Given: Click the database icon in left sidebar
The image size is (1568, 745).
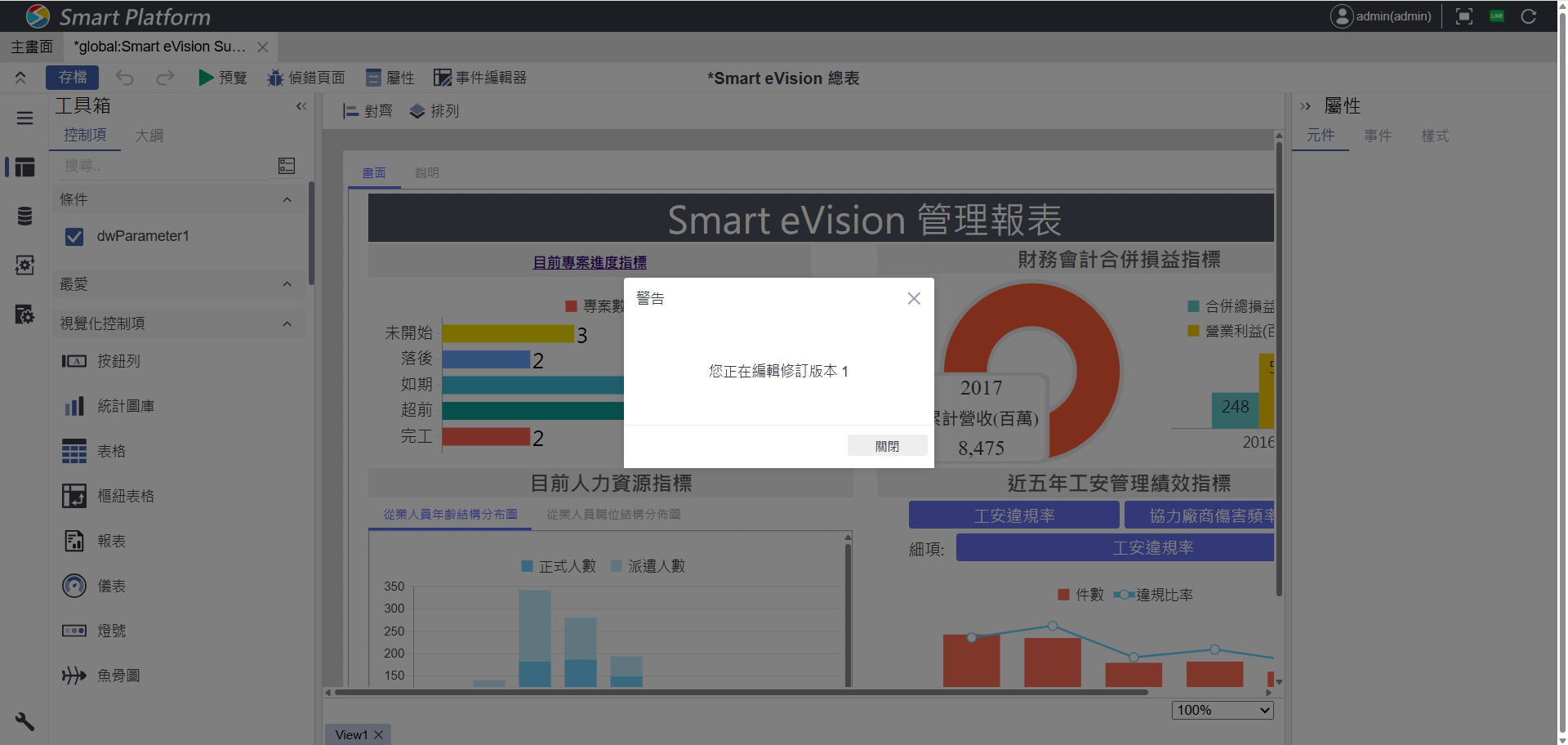Looking at the screenshot, I should coord(24,216).
